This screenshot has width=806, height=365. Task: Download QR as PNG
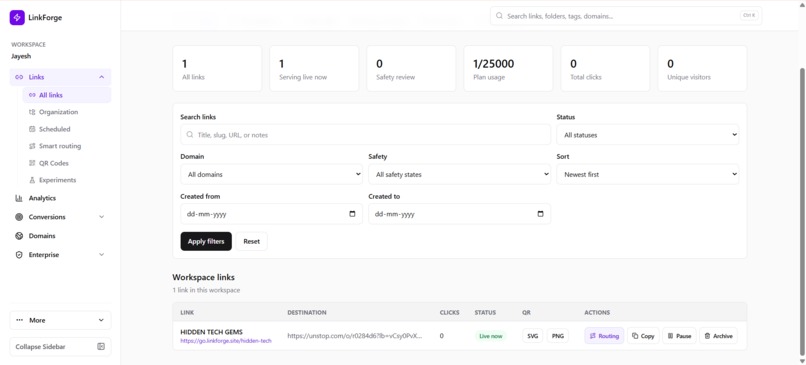558,336
